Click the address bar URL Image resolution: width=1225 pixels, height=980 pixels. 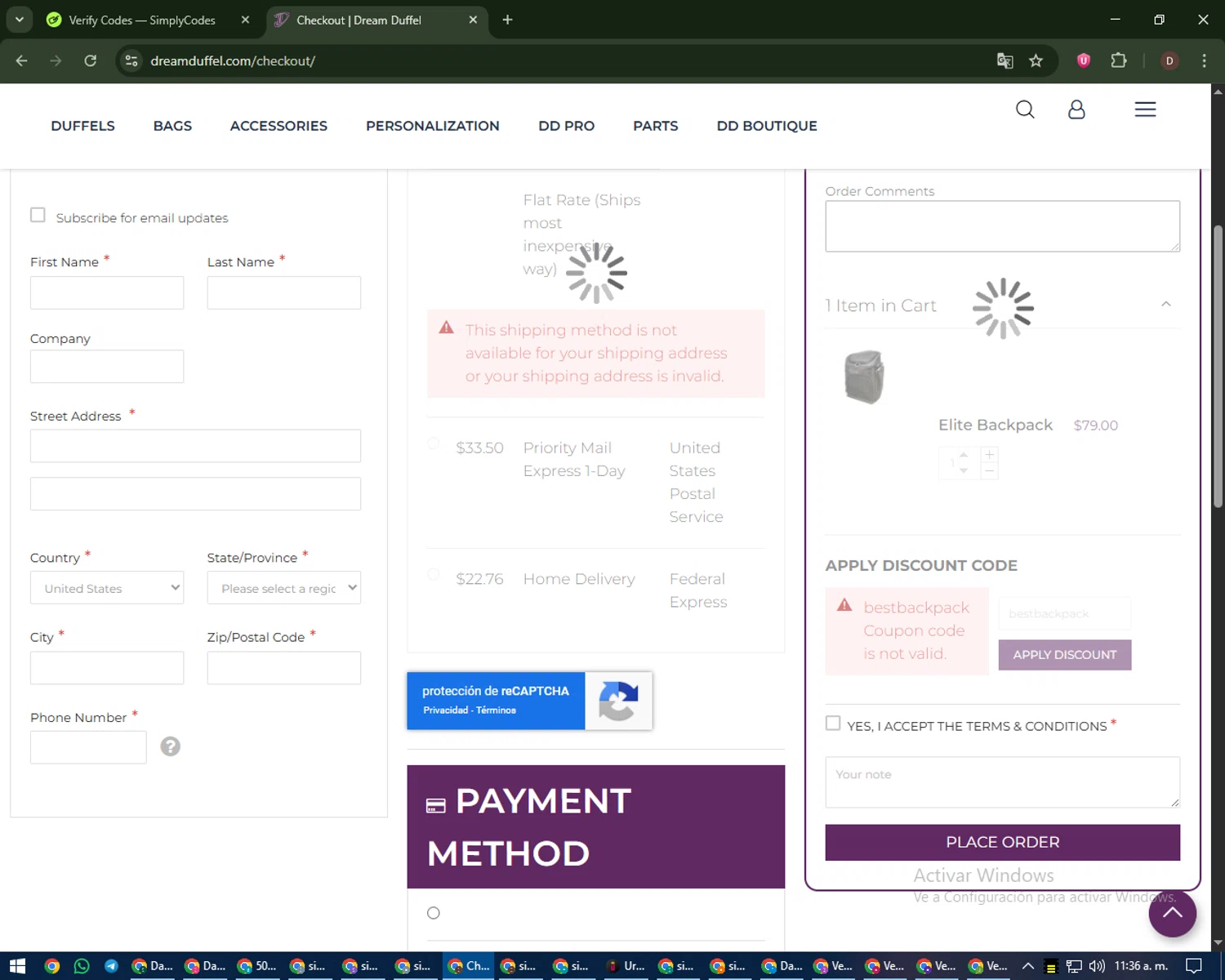tap(233, 60)
